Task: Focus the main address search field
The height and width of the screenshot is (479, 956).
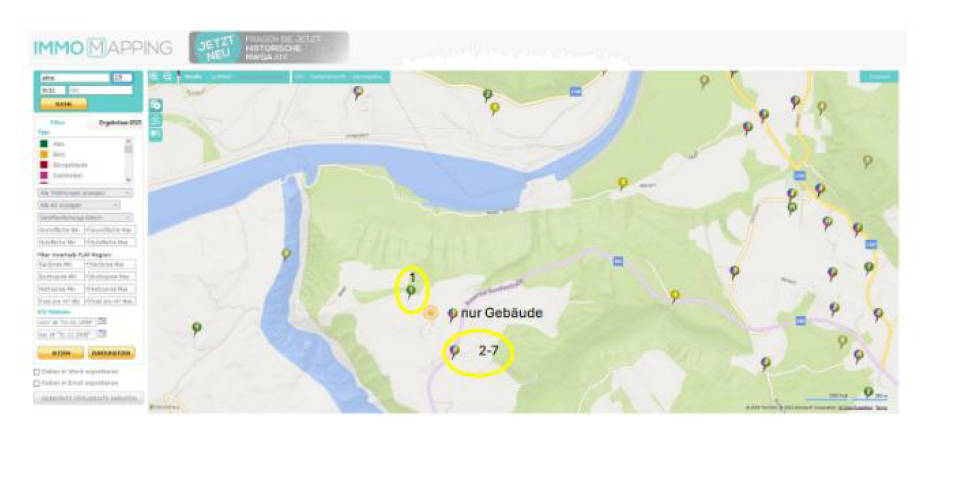Action: [x=74, y=78]
